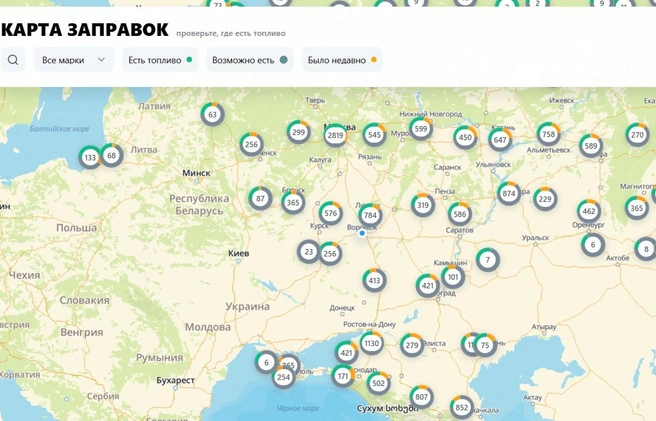Click the cluster marker 229
This screenshot has height=421, width=656.
(545, 199)
